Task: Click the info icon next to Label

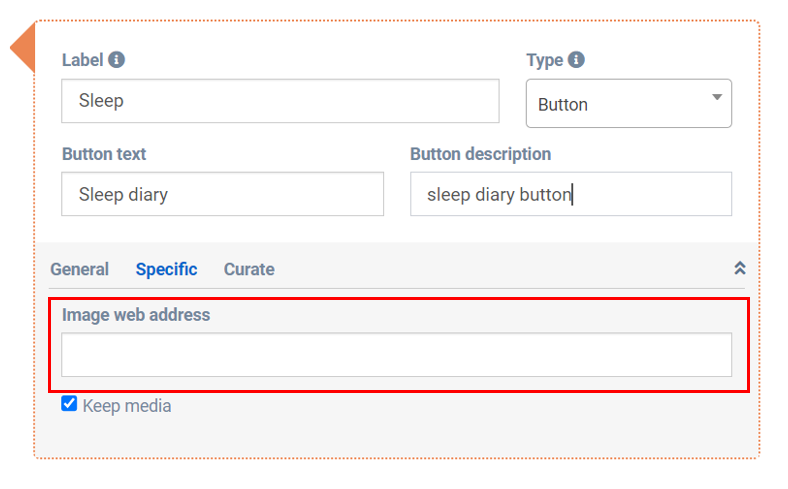Action: 117,60
